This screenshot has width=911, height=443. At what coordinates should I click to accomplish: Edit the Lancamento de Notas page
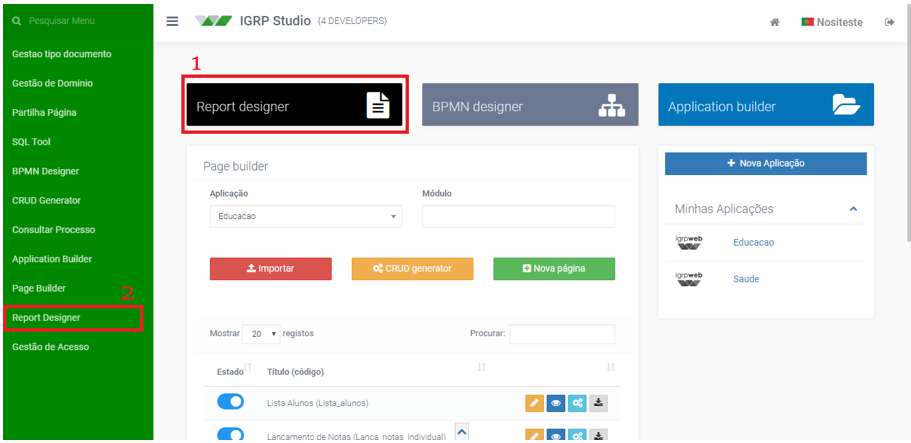(535, 435)
